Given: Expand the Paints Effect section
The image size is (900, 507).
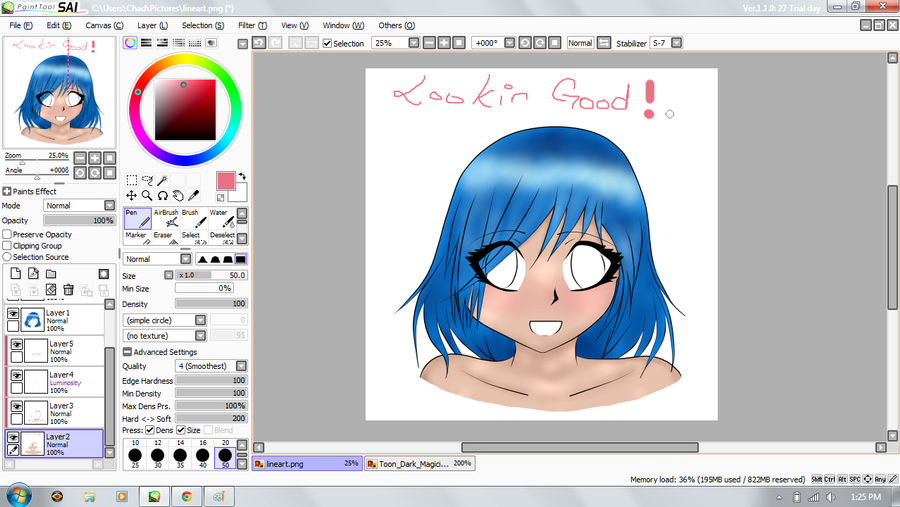Looking at the screenshot, I should 7,191.
